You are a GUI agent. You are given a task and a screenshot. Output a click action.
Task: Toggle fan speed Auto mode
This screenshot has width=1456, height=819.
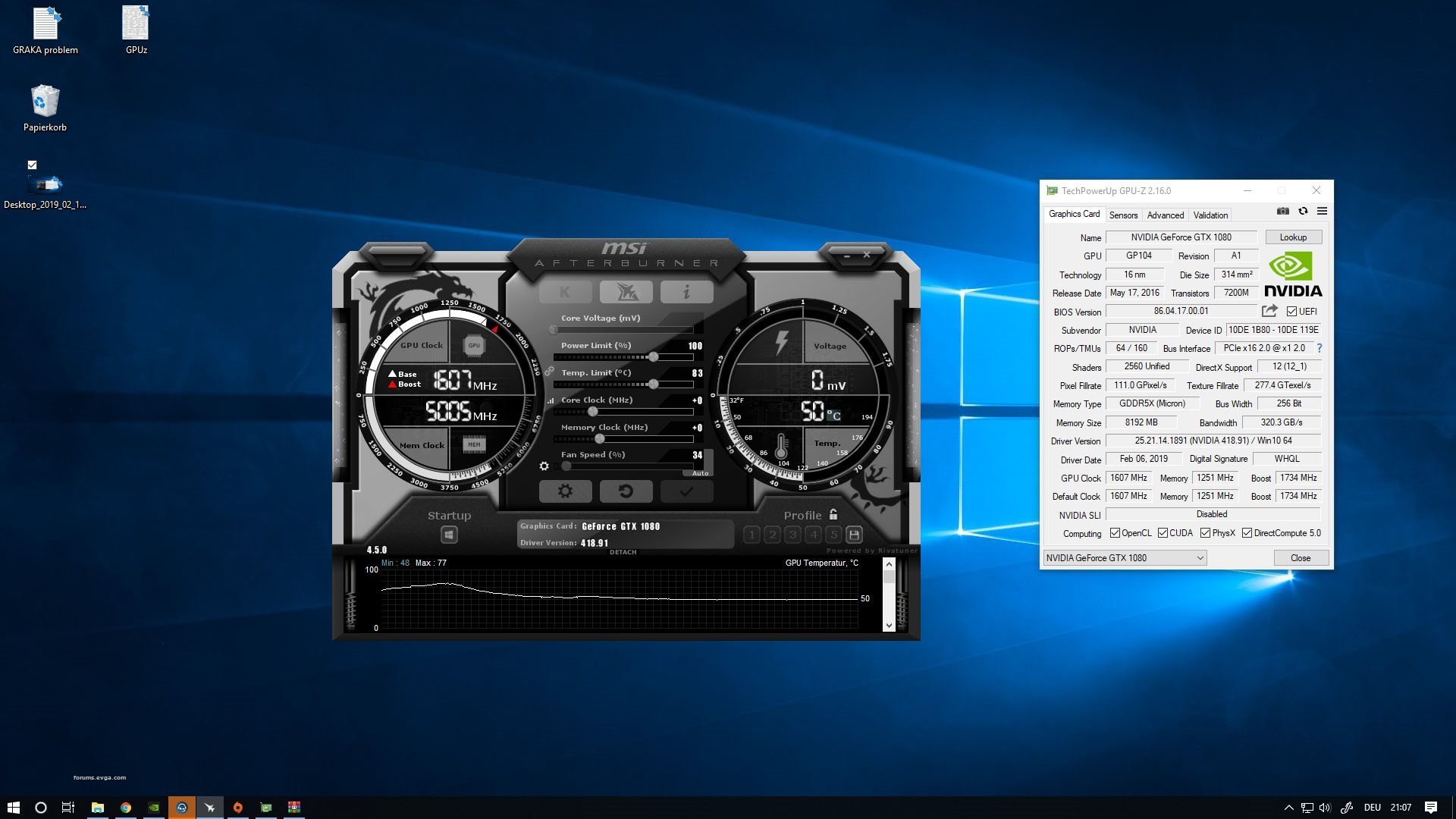point(700,473)
